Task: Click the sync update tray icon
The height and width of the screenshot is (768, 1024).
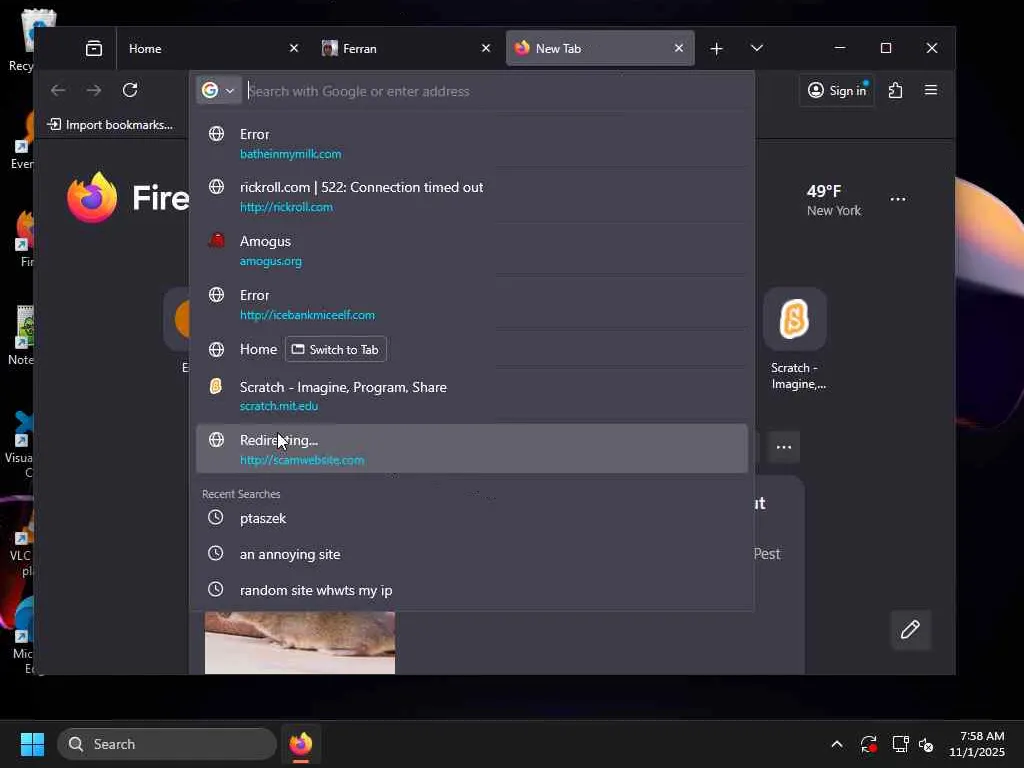Action: pyautogui.click(x=869, y=744)
